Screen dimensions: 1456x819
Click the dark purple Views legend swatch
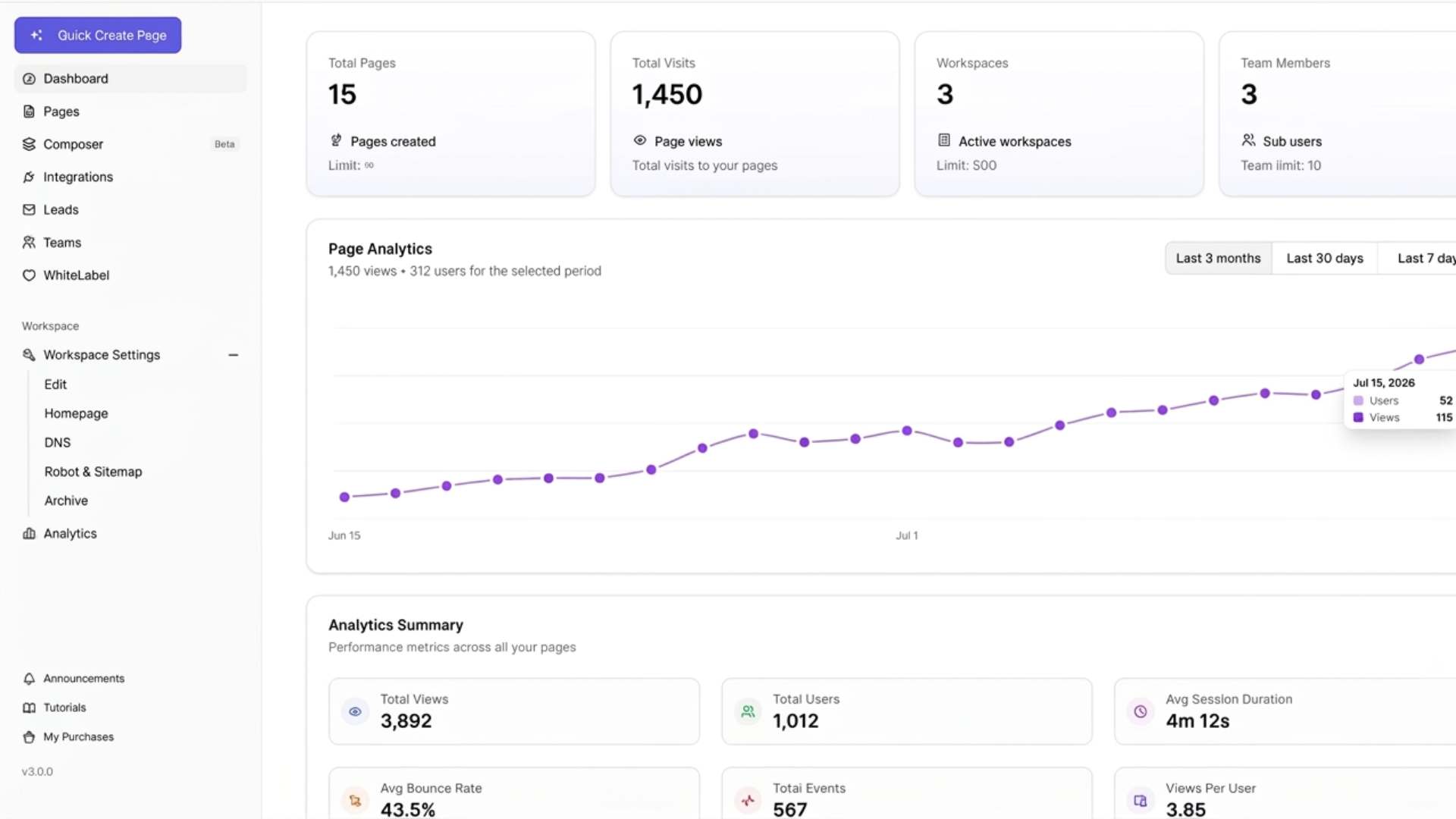[1358, 417]
